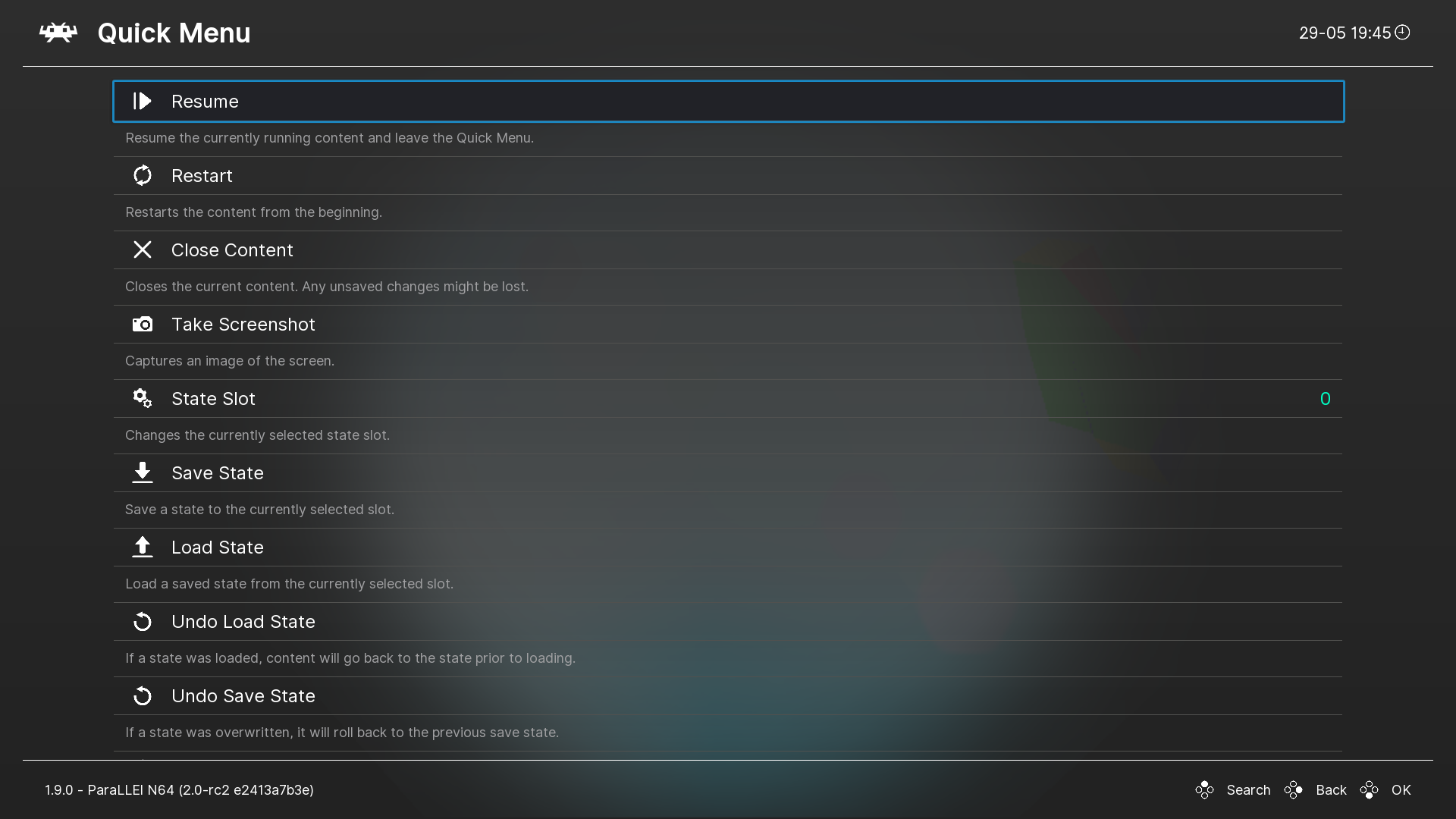Click the Close Content X icon

pyautogui.click(x=142, y=249)
